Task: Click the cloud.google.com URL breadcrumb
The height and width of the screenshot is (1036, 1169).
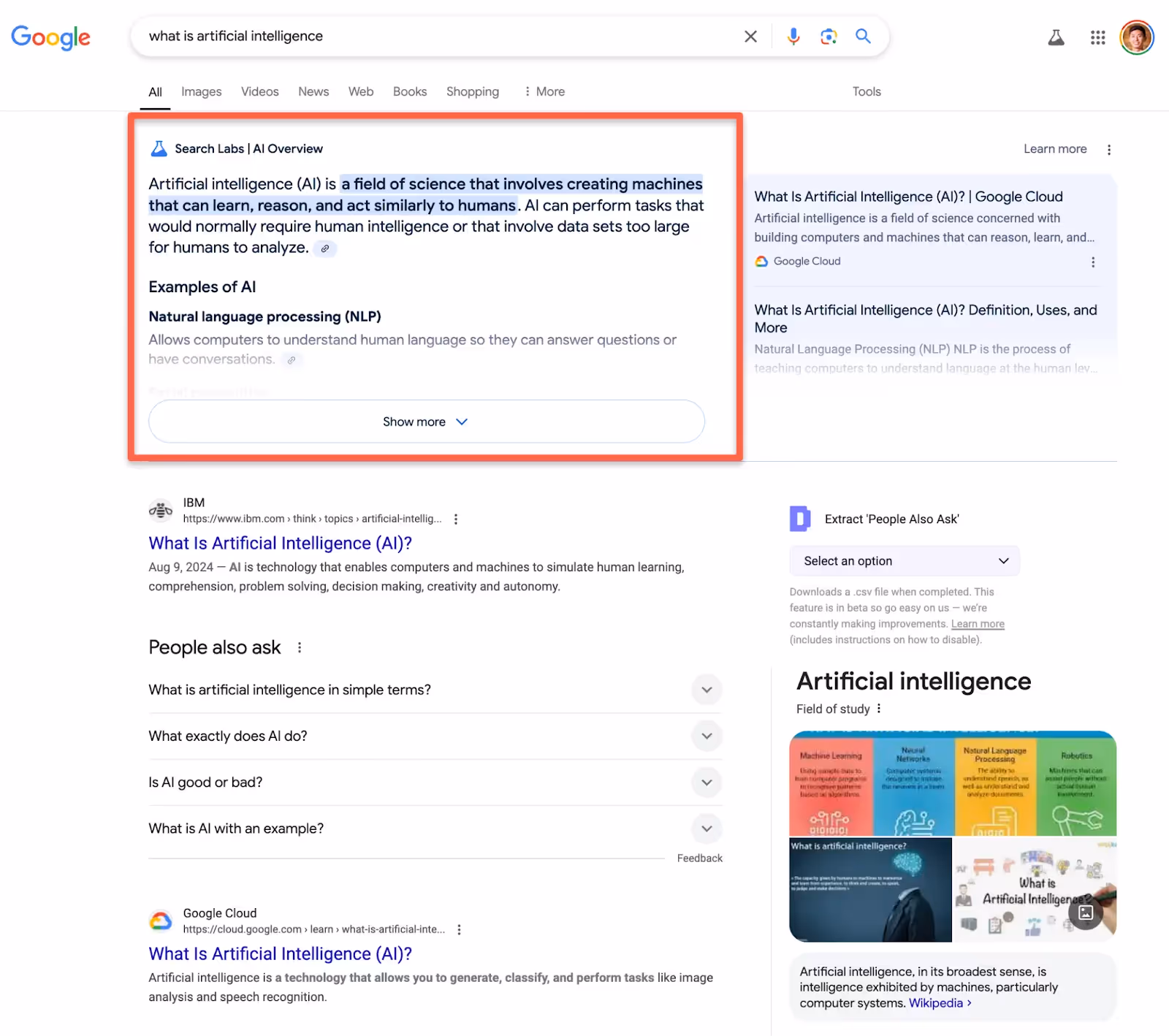Action: (x=314, y=929)
